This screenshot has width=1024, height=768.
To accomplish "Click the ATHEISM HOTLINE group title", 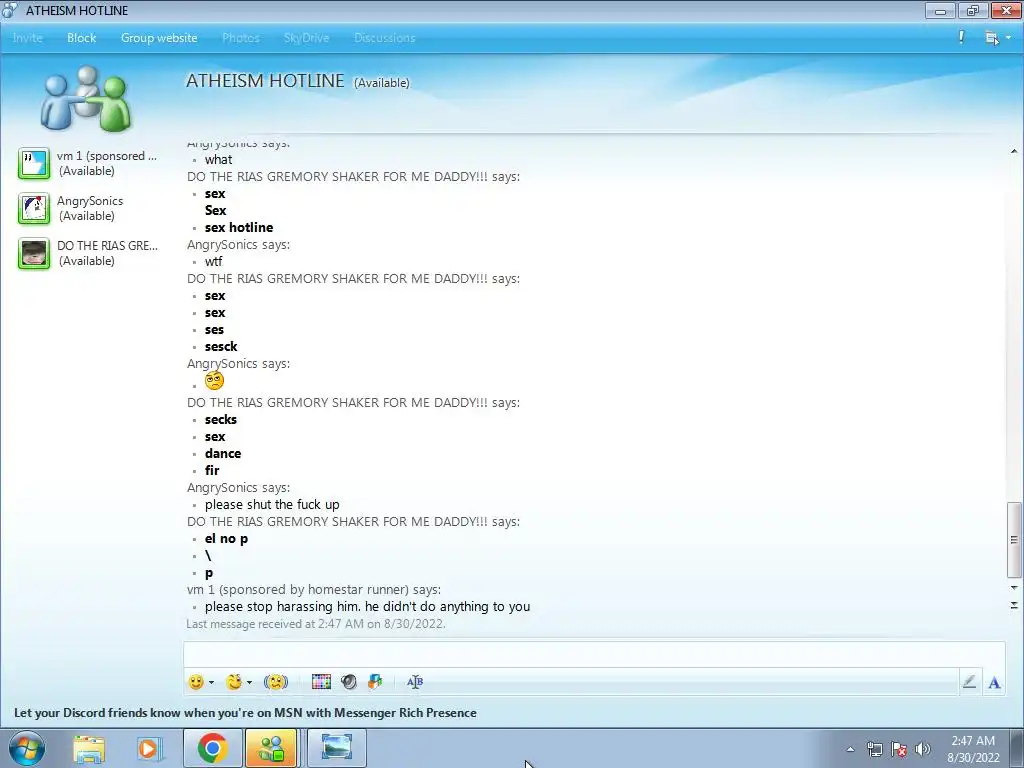I will [x=265, y=81].
